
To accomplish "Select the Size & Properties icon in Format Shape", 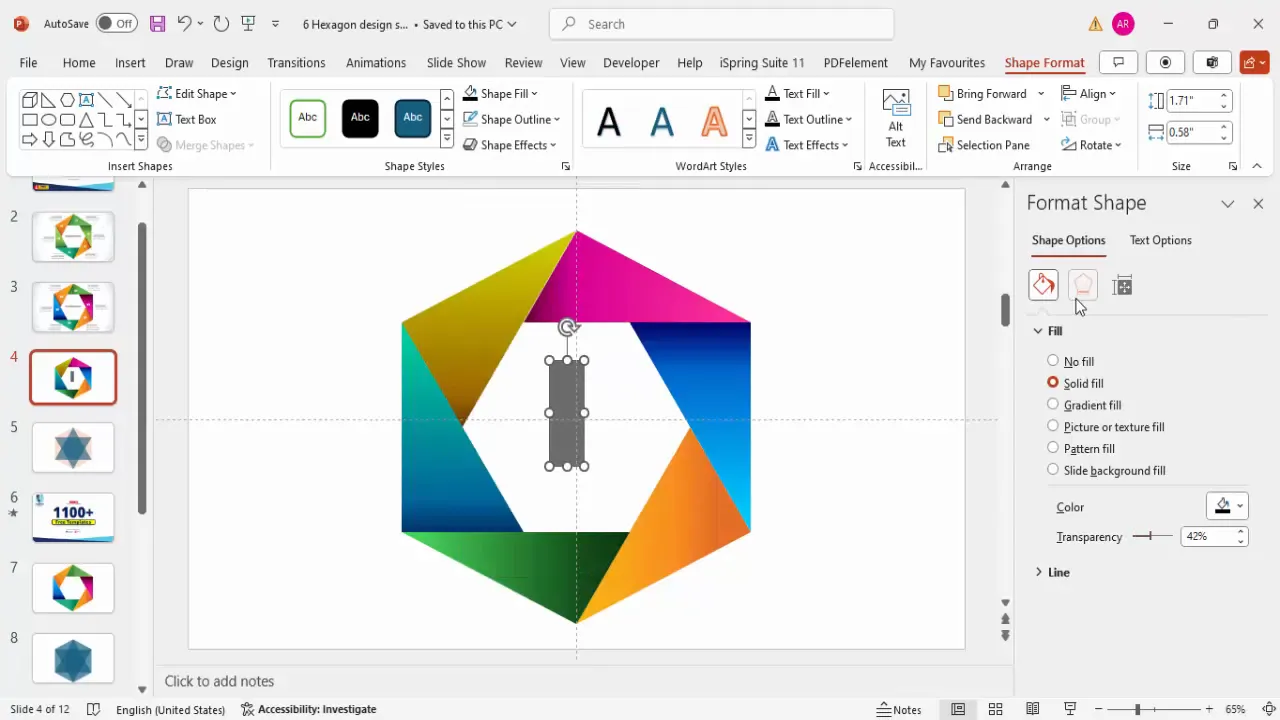I will 1122,285.
